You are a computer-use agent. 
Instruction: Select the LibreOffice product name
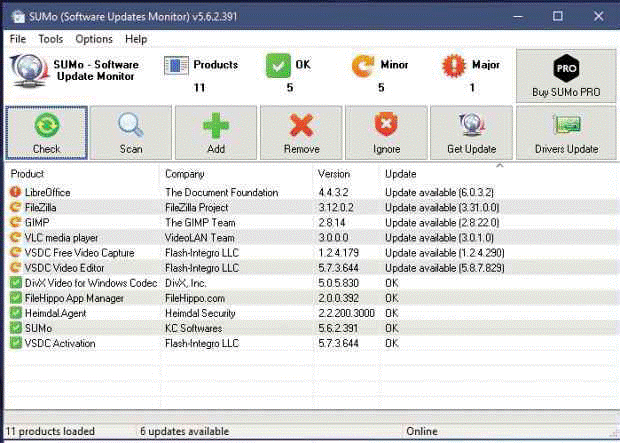(x=47, y=193)
